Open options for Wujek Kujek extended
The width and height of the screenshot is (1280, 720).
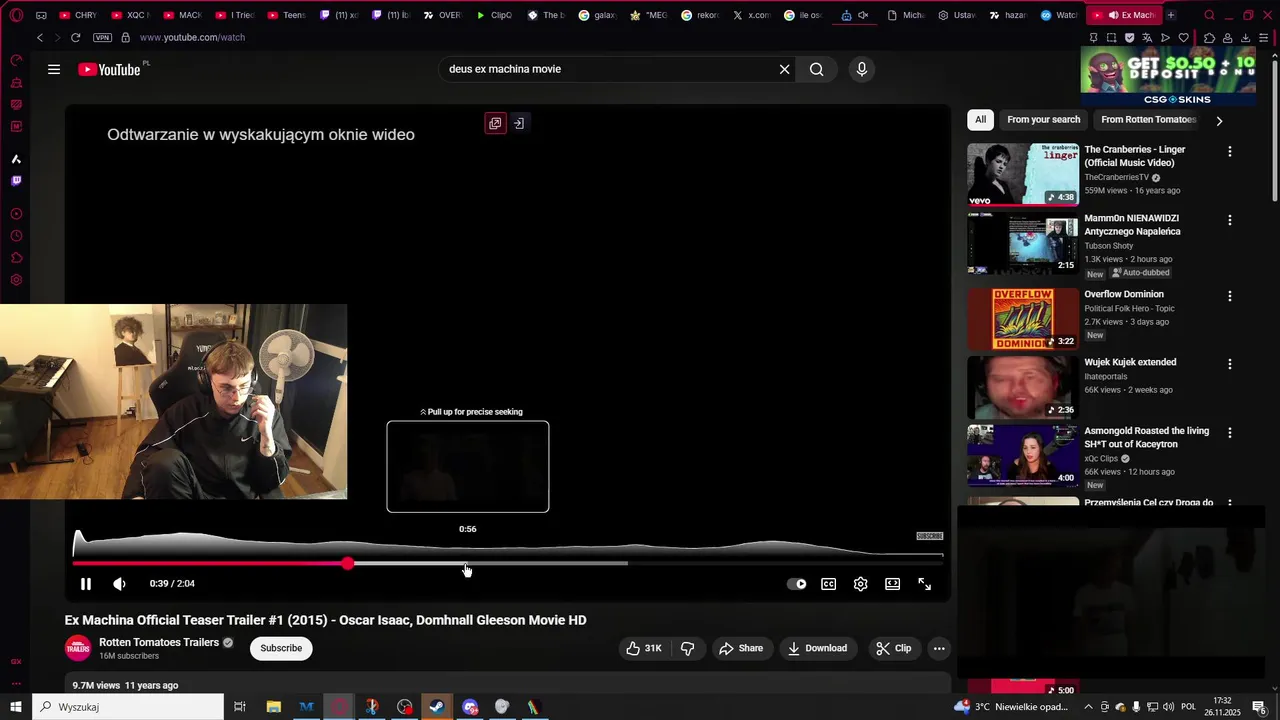(1230, 364)
